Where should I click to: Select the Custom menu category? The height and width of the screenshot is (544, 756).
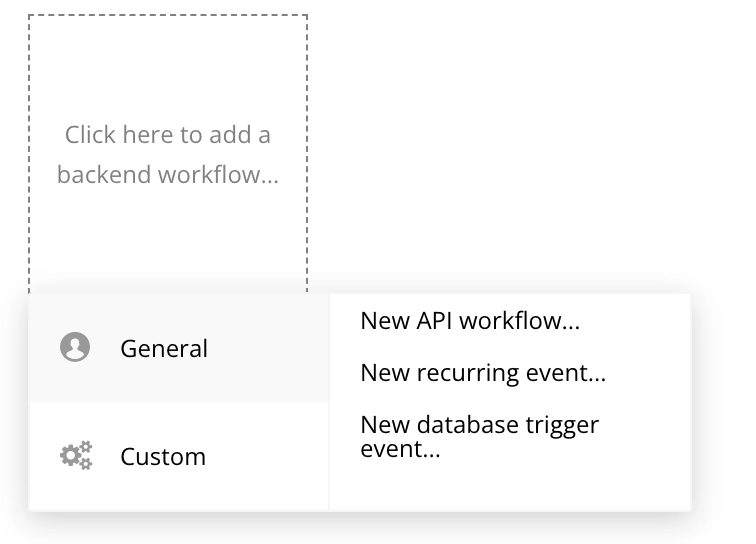point(179,456)
